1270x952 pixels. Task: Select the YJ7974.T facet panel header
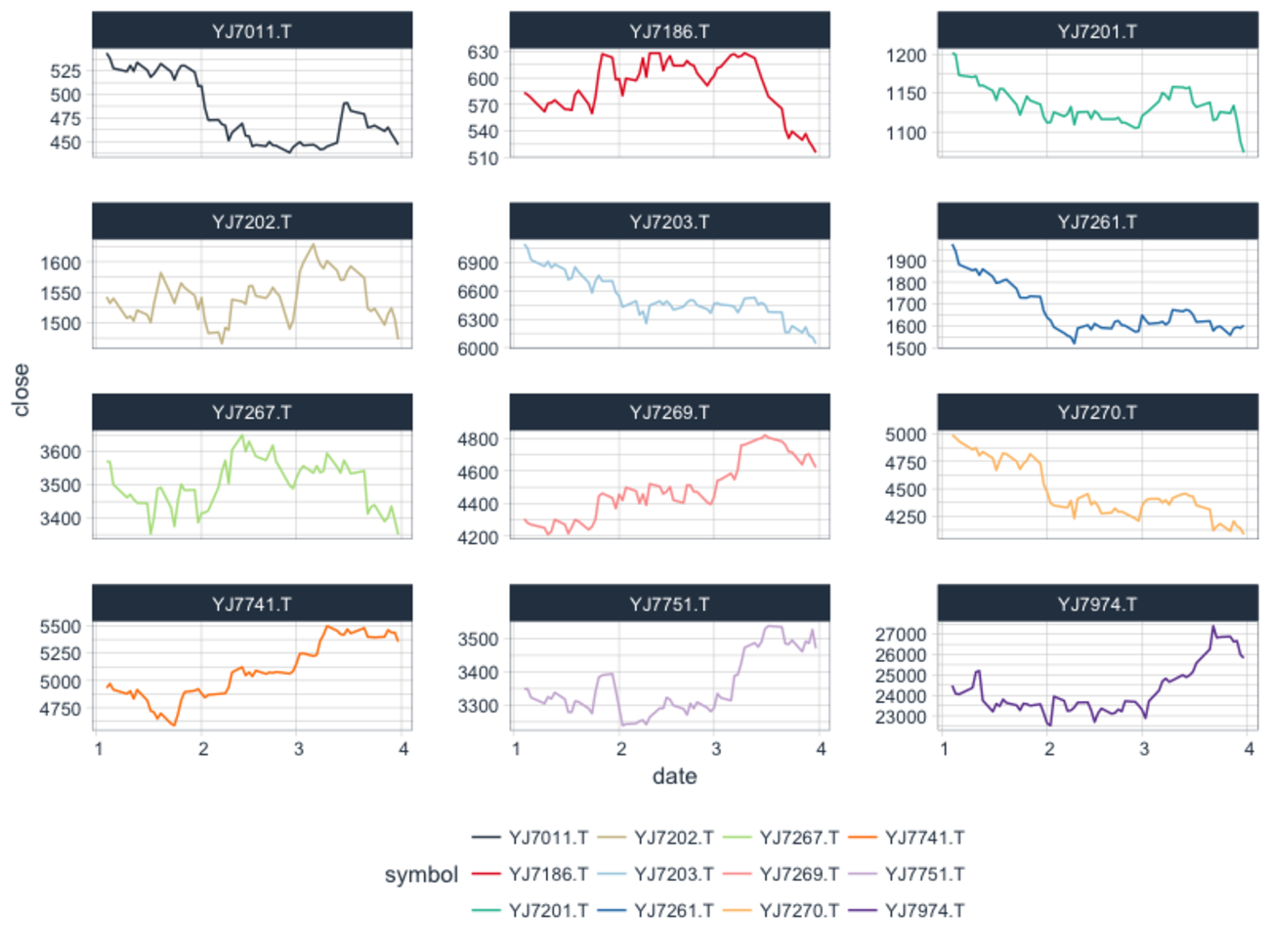pyautogui.click(x=1096, y=604)
